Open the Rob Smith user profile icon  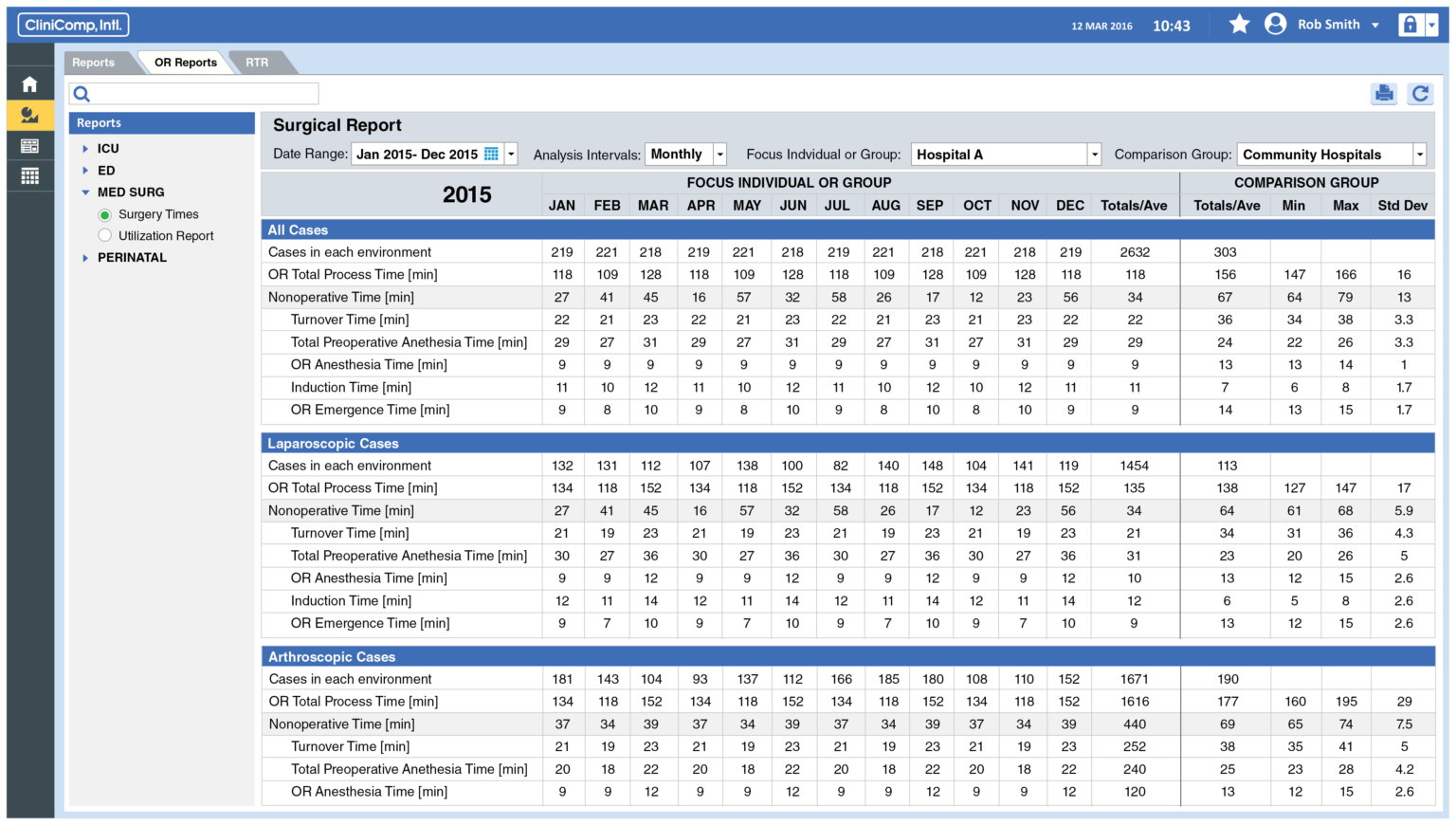click(x=1275, y=24)
